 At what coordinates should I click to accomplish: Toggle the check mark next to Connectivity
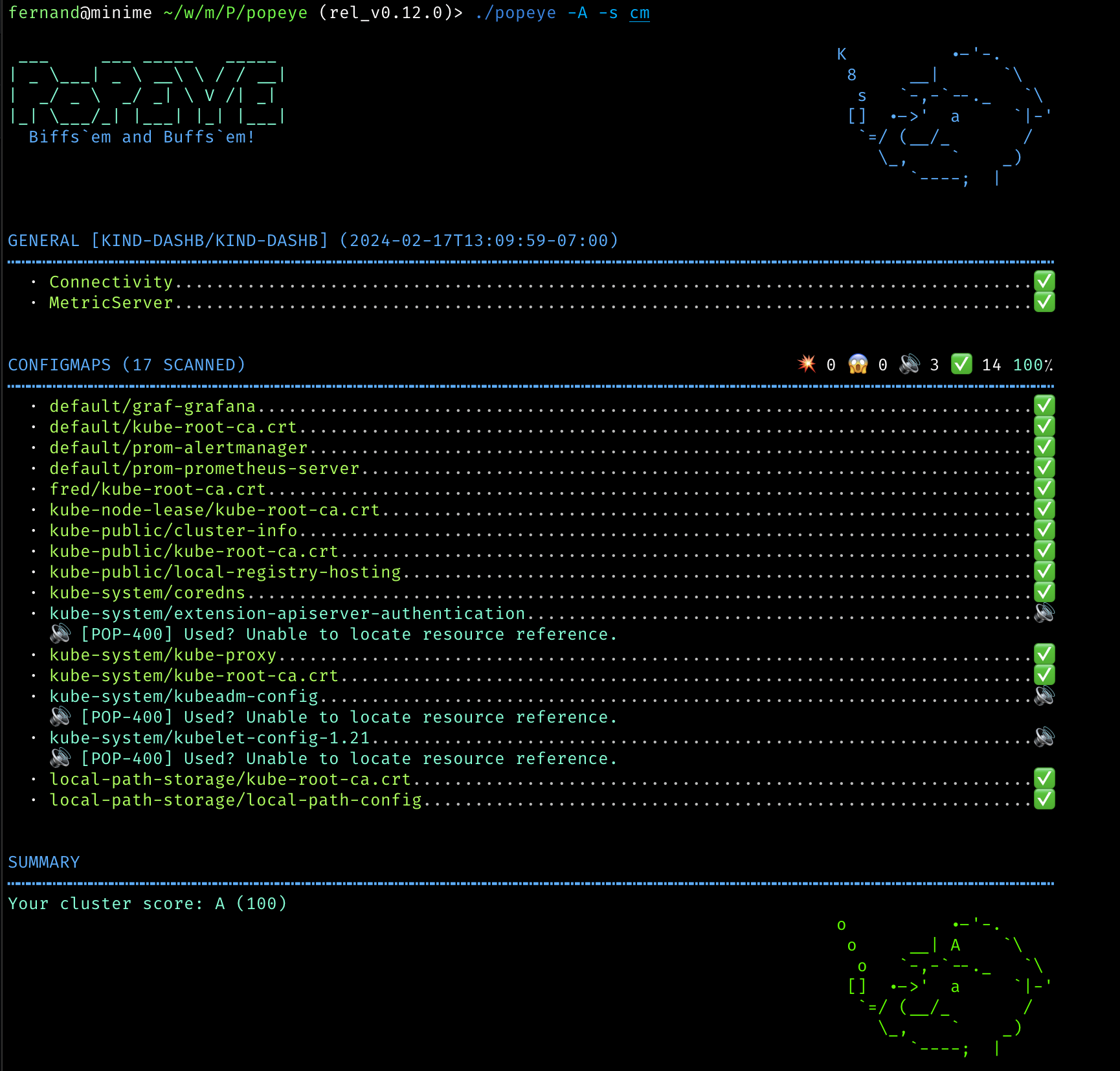pos(1044,281)
